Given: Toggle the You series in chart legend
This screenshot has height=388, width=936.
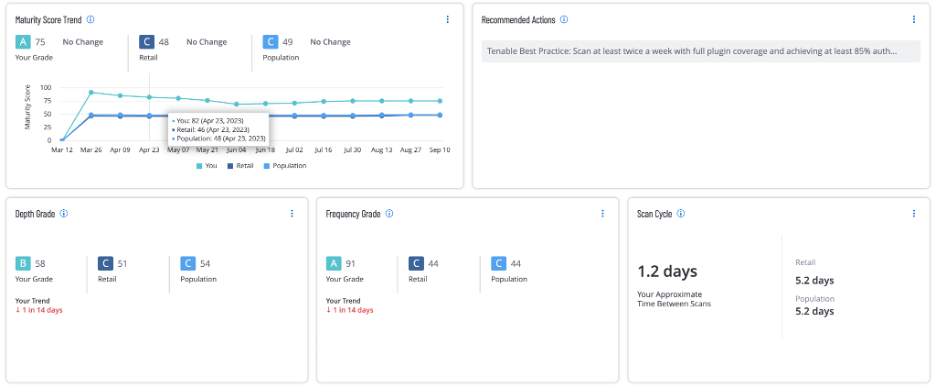Looking at the screenshot, I should (x=207, y=166).
